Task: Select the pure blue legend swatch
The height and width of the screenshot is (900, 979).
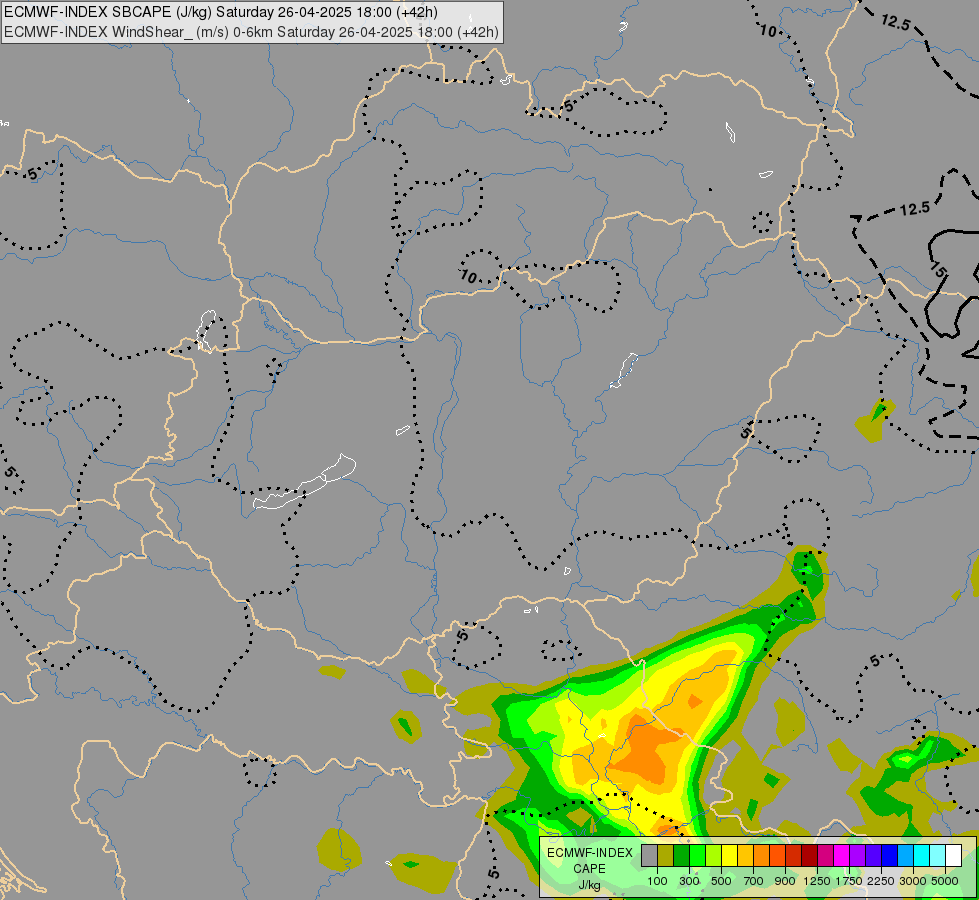Action: pyautogui.click(x=889, y=855)
